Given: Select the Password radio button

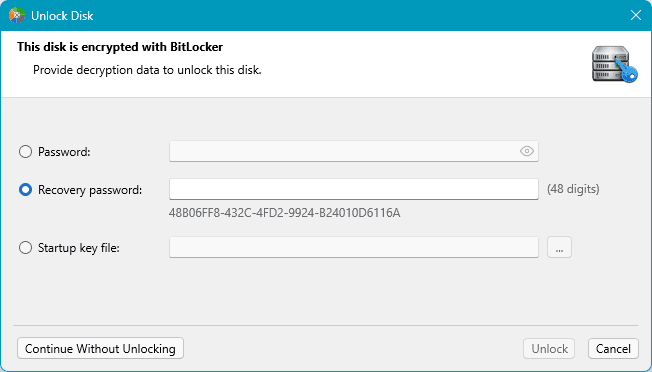Looking at the screenshot, I should (x=25, y=152).
